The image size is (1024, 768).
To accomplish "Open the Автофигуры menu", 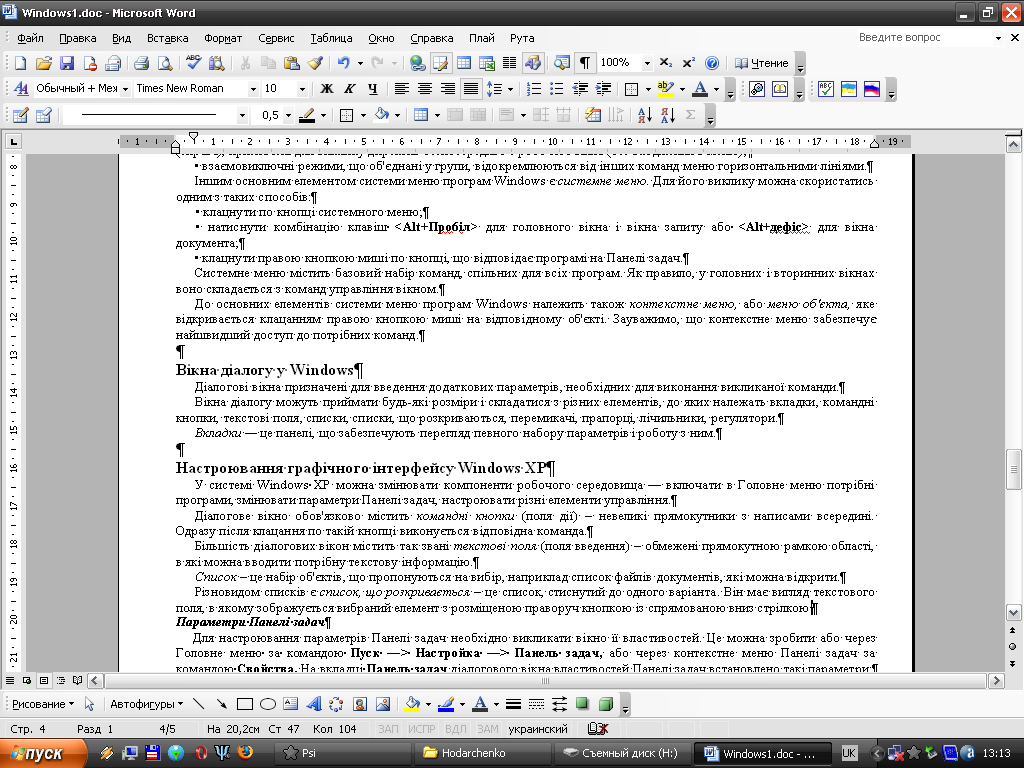I will (x=146, y=704).
